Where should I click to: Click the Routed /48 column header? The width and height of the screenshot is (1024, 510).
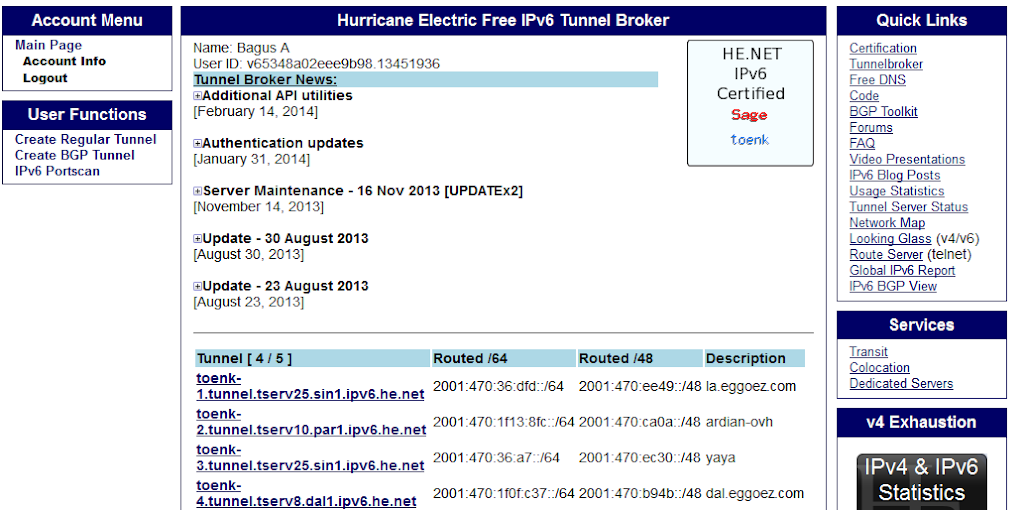point(640,359)
